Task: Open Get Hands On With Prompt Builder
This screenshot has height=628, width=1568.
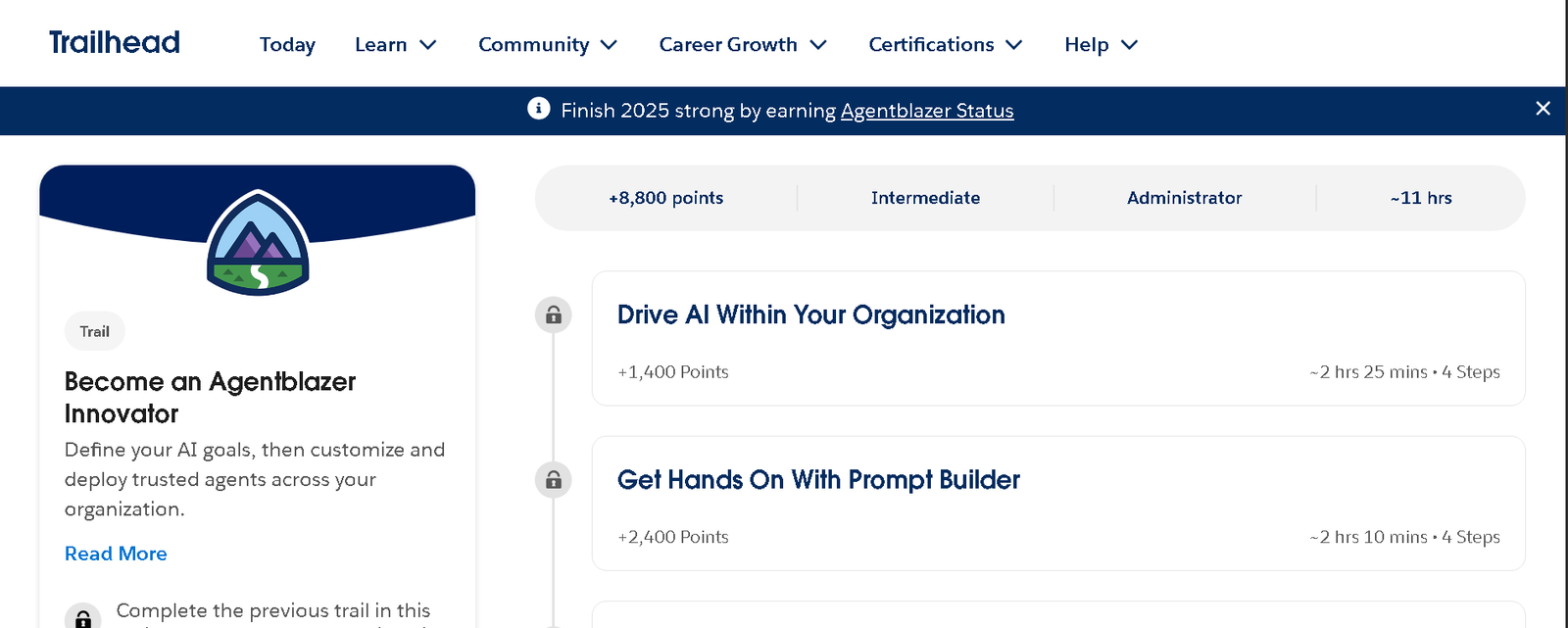Action: coord(818,480)
